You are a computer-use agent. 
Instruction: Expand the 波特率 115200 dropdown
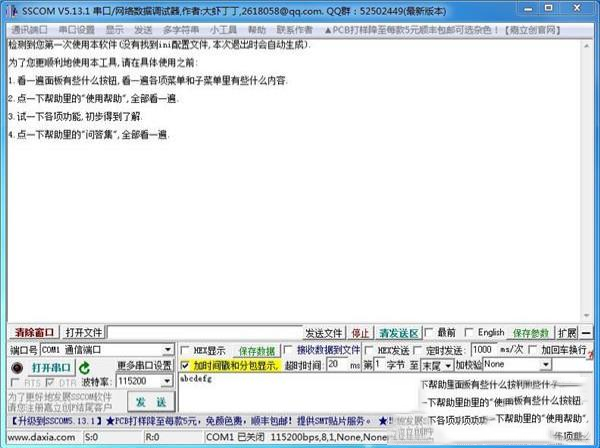(168, 382)
